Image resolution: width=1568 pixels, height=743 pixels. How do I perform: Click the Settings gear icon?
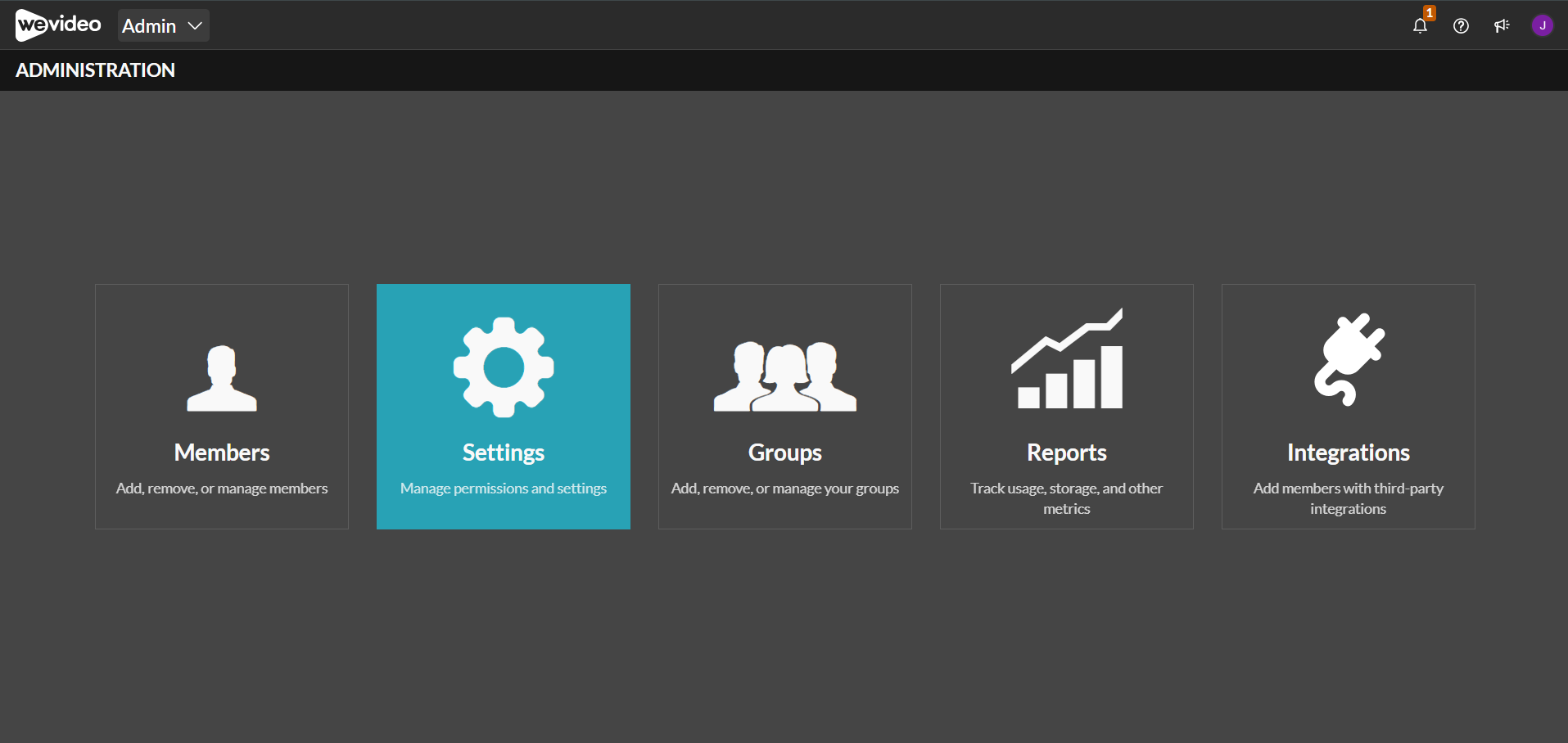[504, 367]
